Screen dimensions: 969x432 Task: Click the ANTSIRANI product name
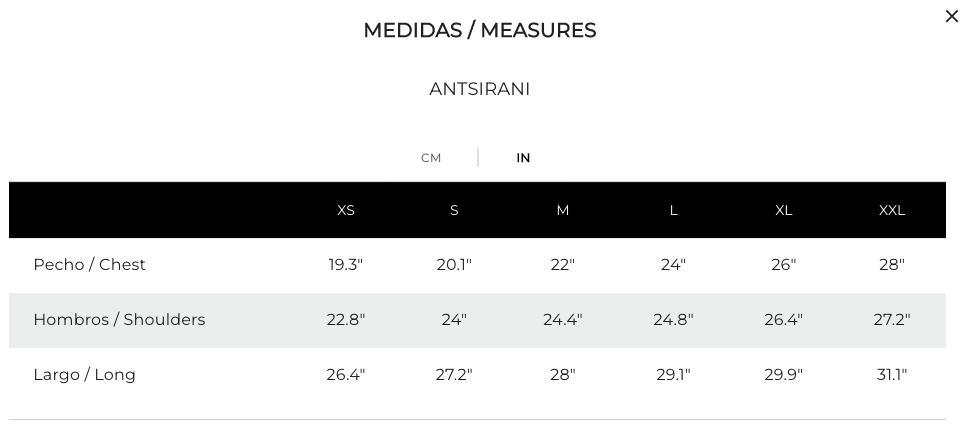pos(480,89)
